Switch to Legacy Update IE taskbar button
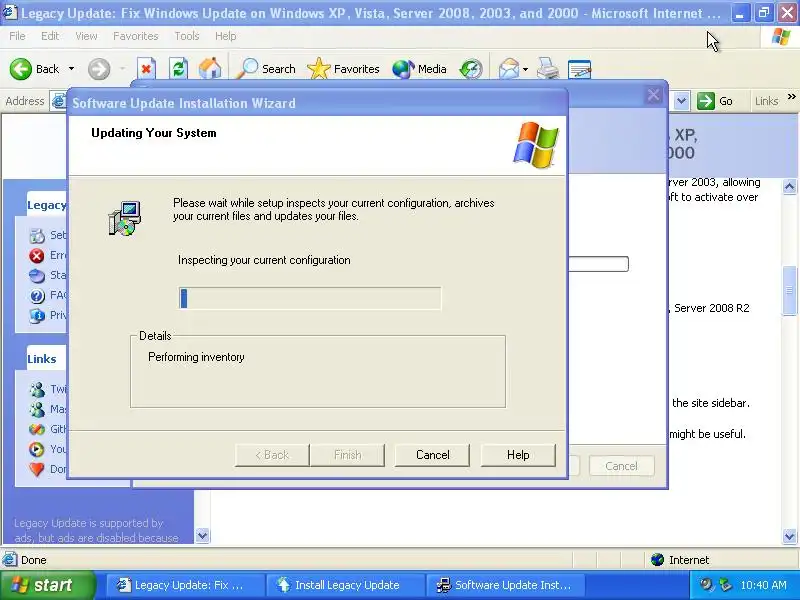 tap(186, 585)
